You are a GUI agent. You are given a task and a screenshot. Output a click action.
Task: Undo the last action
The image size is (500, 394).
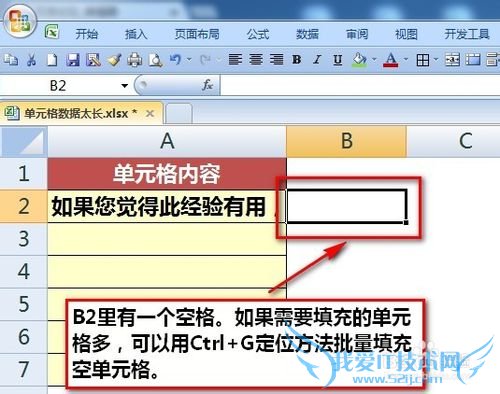(176, 60)
